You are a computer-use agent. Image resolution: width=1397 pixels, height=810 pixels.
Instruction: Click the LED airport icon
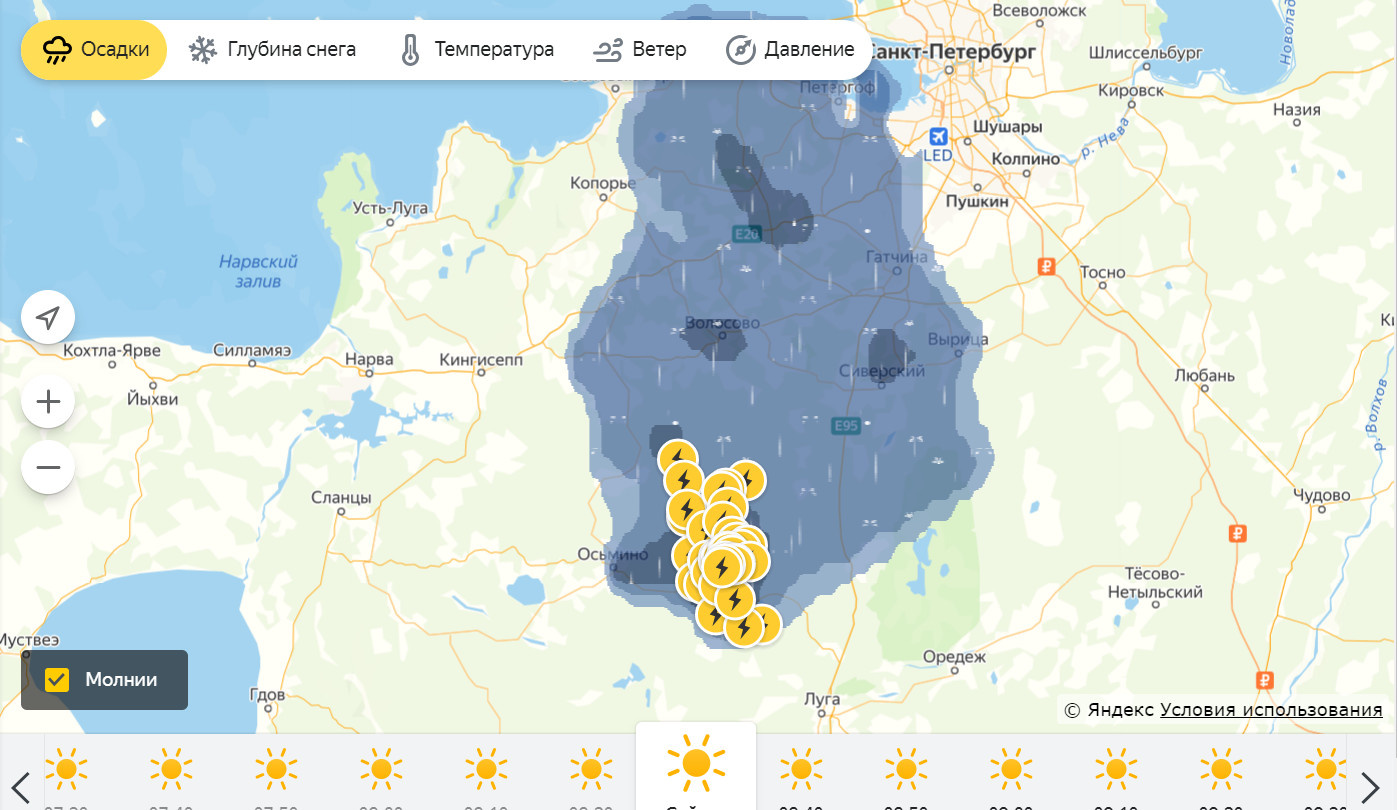[938, 137]
